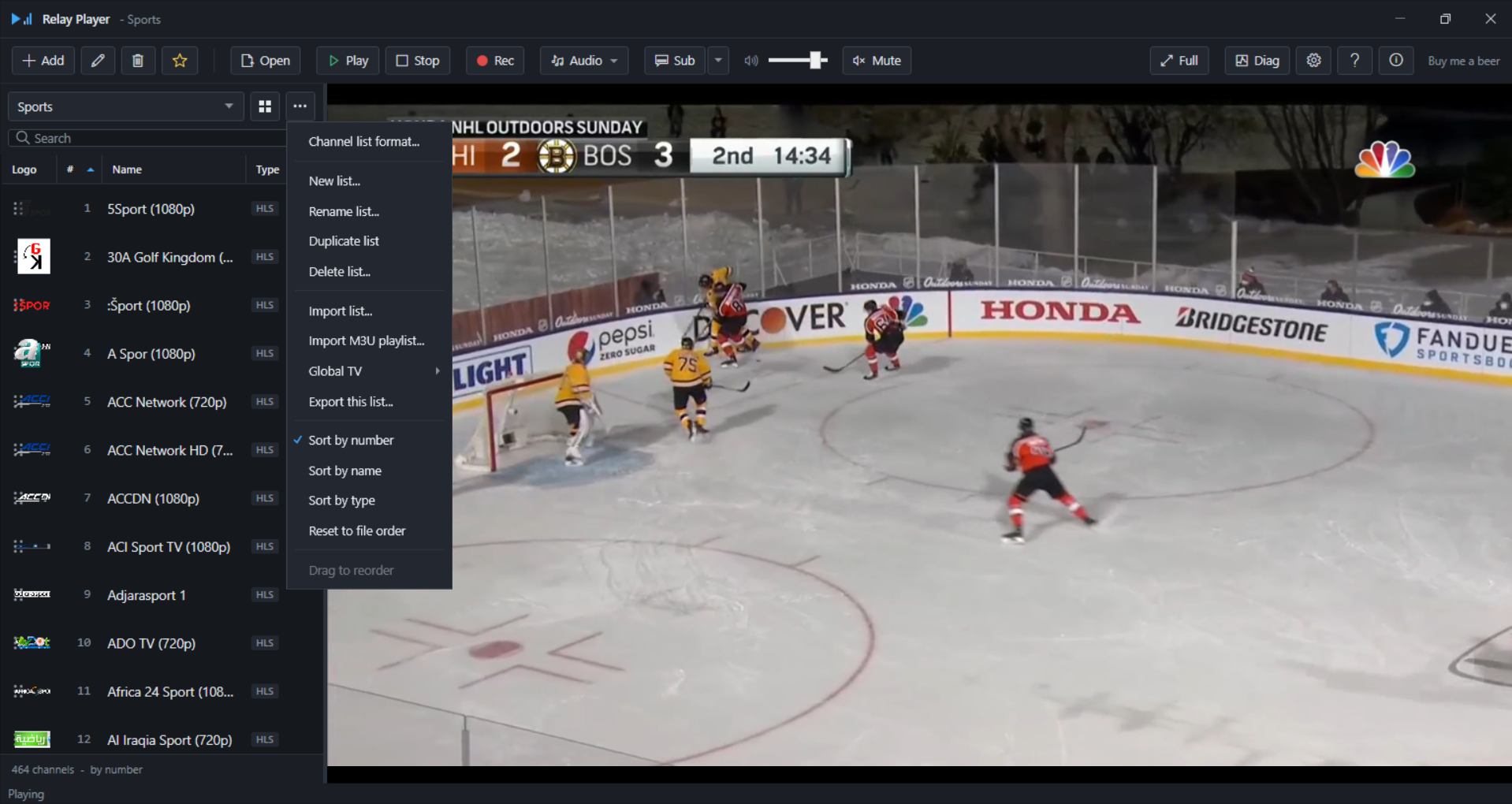This screenshot has width=1512, height=804.
Task: Select the A Spor channel logo
Action: point(32,353)
